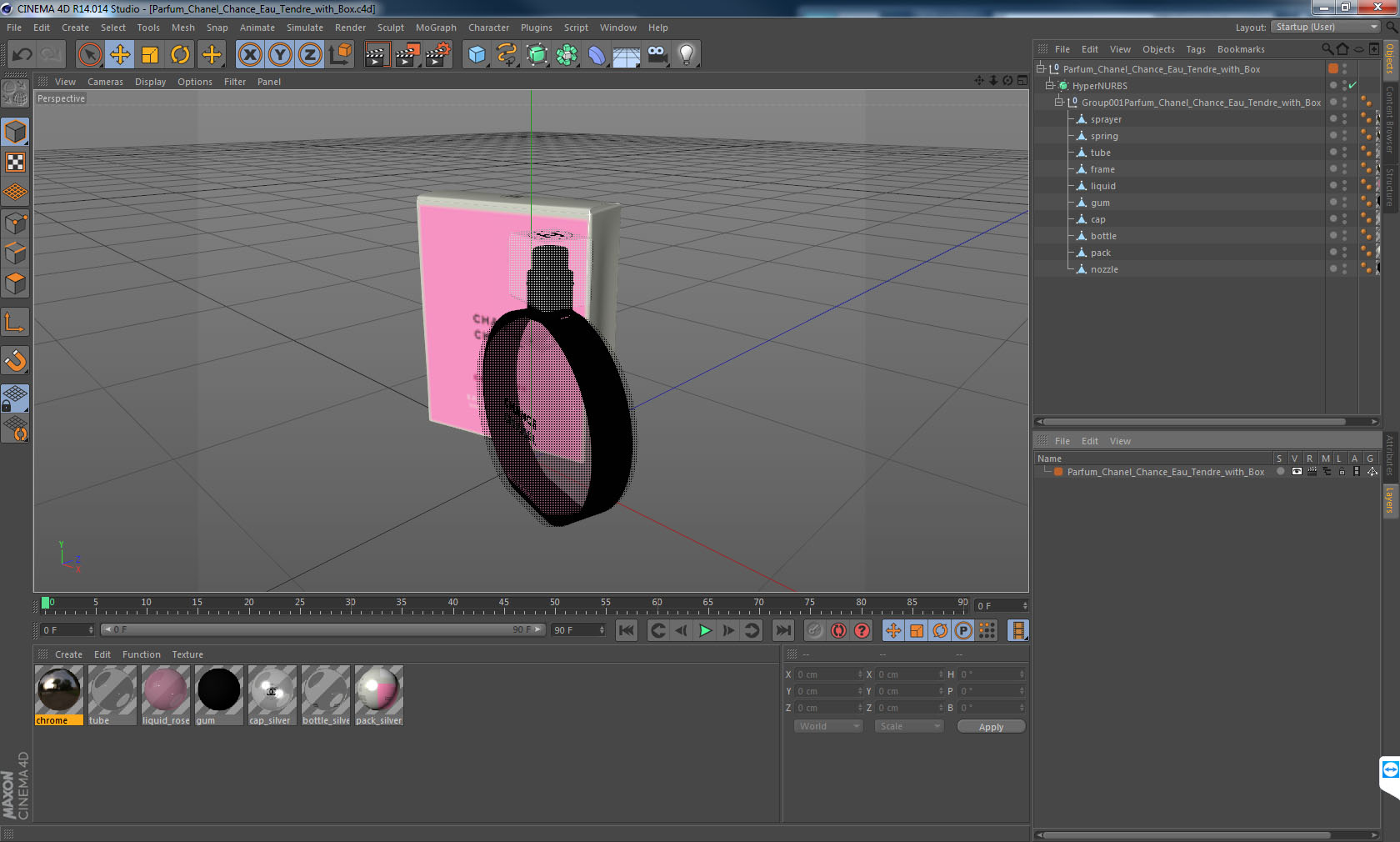Add a Cube primitive object
The width and height of the screenshot is (1400, 842).
click(477, 55)
